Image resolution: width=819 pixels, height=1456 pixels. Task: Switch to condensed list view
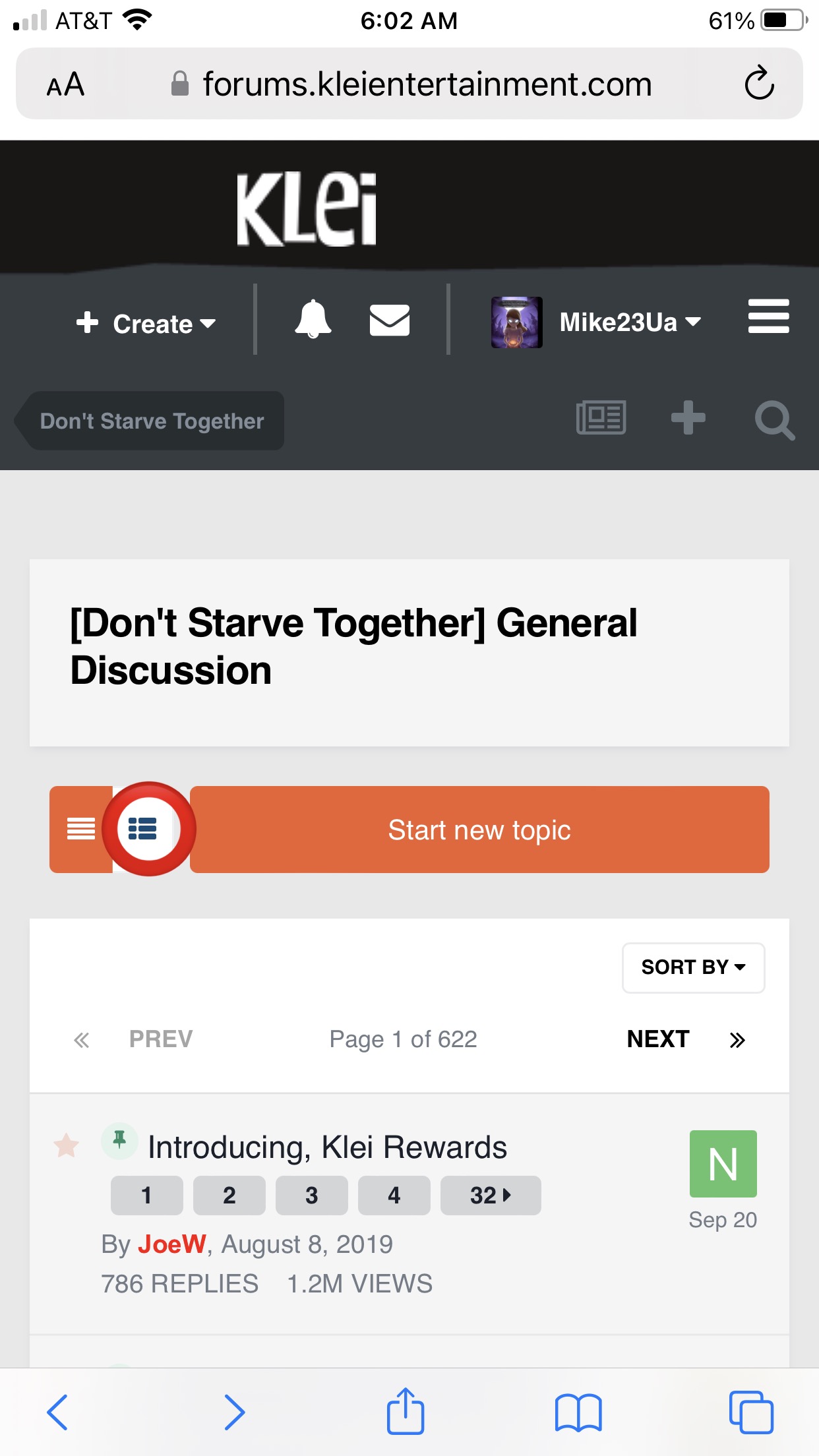coord(81,830)
